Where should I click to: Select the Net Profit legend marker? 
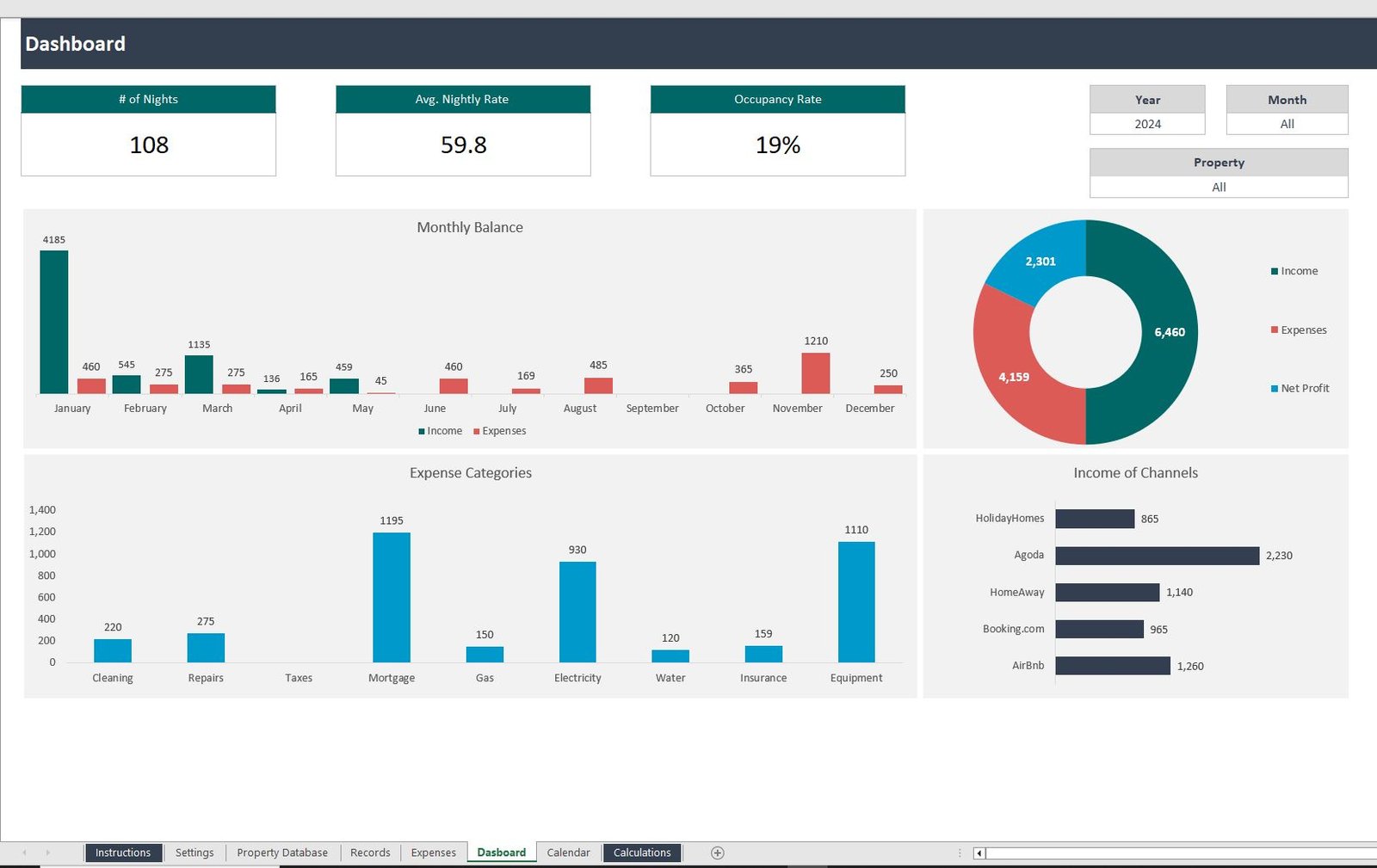coord(1275,389)
